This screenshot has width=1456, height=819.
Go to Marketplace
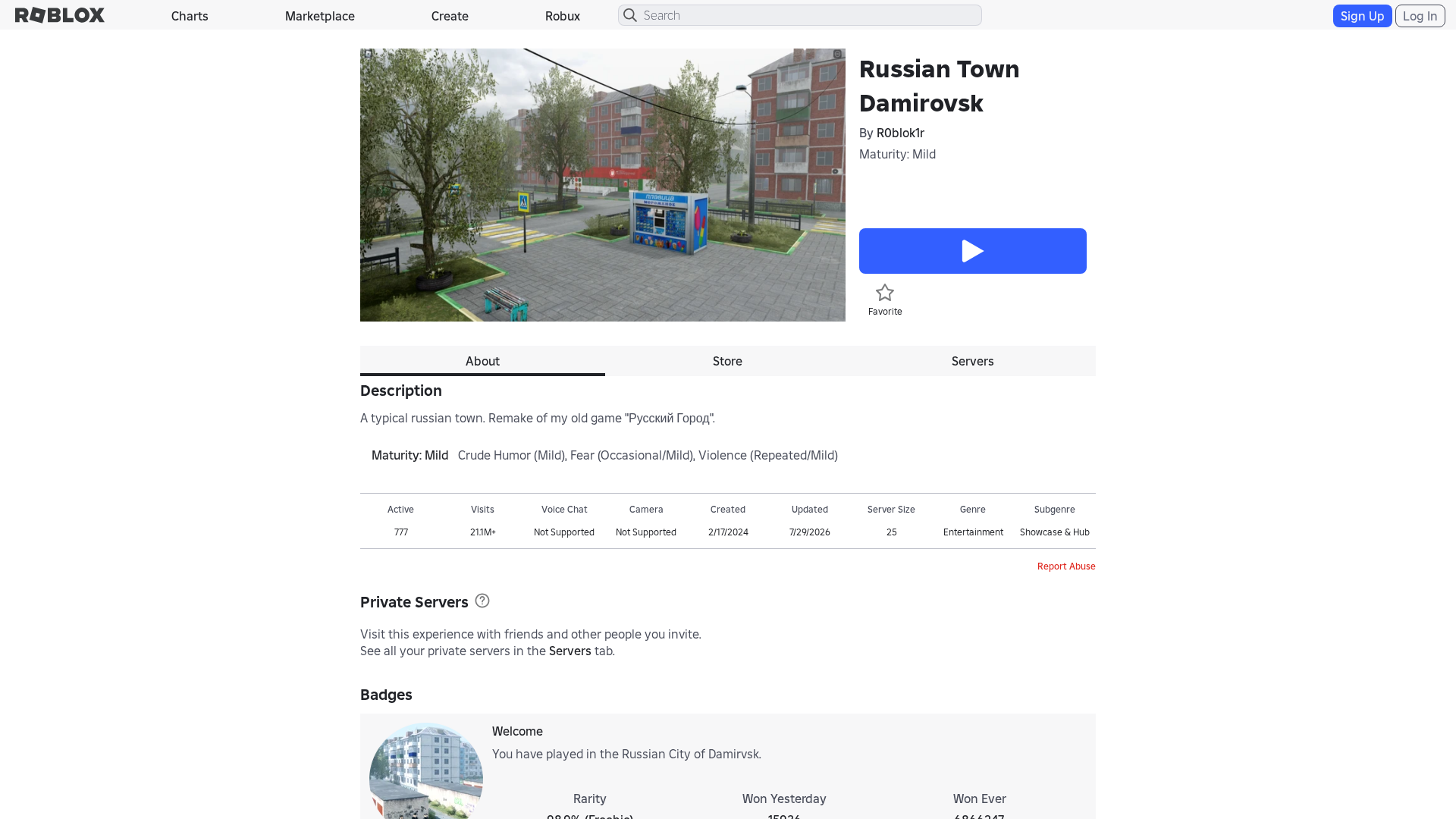tap(320, 16)
